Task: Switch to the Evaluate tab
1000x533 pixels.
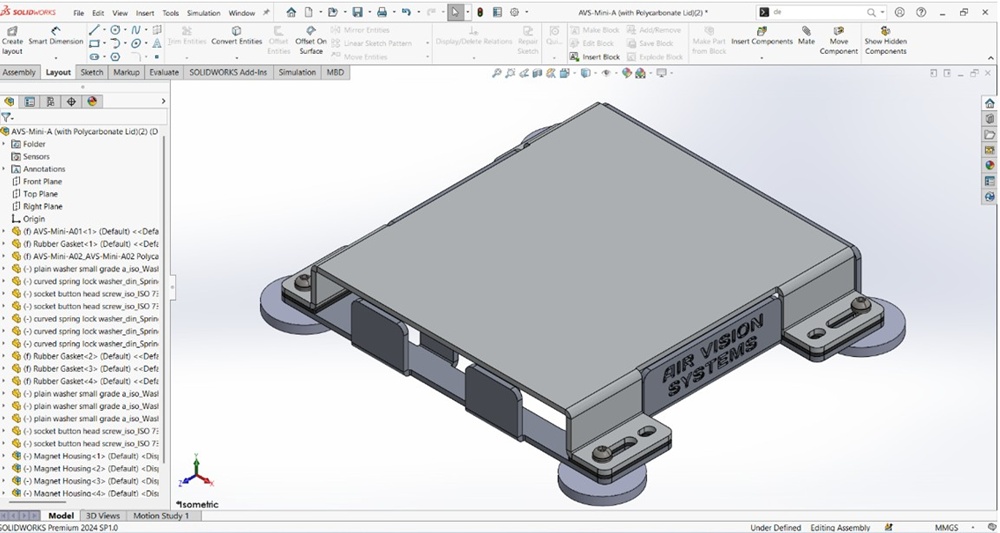Action: pyautogui.click(x=164, y=73)
